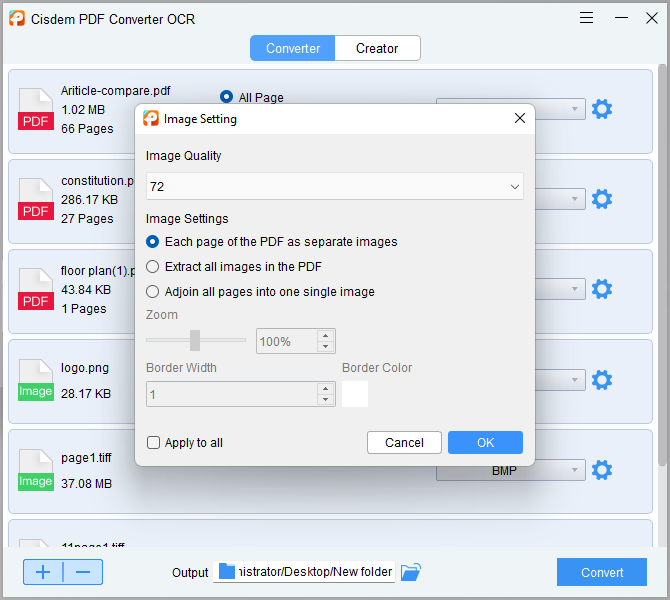Image resolution: width=670 pixels, height=600 pixels.
Task: Browse for the output folder with the open-folder icon
Action: [x=411, y=572]
